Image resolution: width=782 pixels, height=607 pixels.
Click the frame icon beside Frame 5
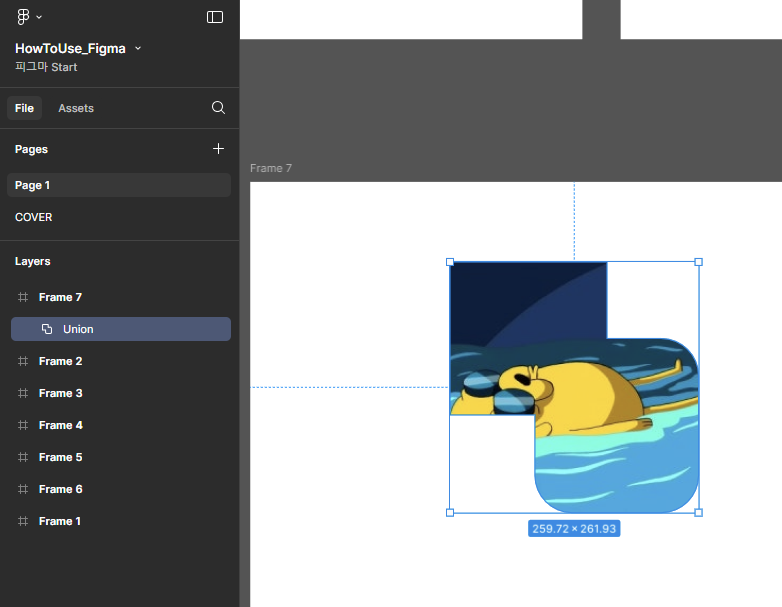[23, 457]
